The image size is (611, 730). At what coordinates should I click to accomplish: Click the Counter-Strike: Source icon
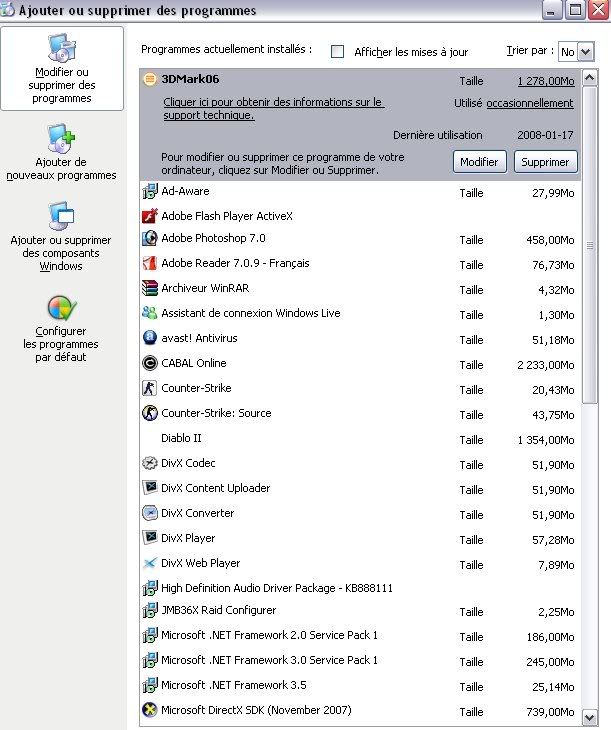(x=150, y=413)
